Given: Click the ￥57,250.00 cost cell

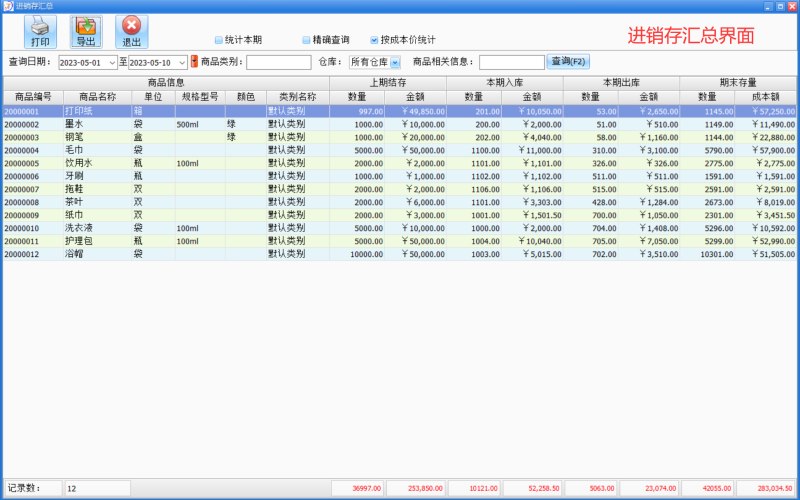Looking at the screenshot, I should [765, 111].
